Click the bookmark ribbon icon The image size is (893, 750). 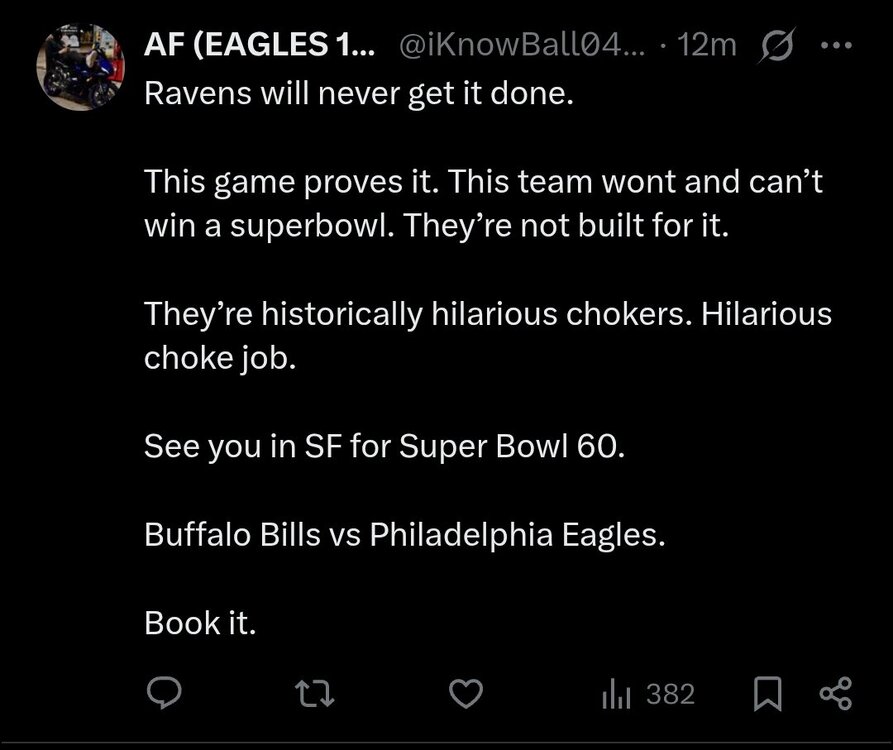coord(766,690)
